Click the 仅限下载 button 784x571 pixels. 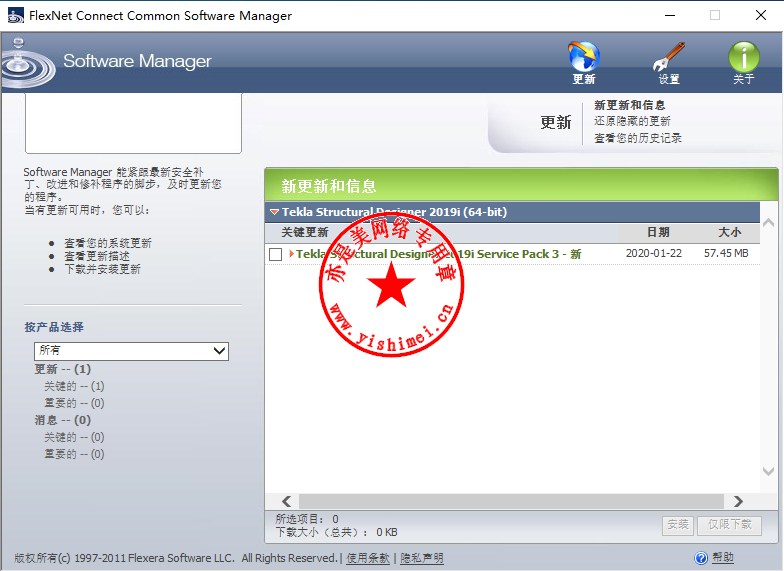tap(730, 525)
